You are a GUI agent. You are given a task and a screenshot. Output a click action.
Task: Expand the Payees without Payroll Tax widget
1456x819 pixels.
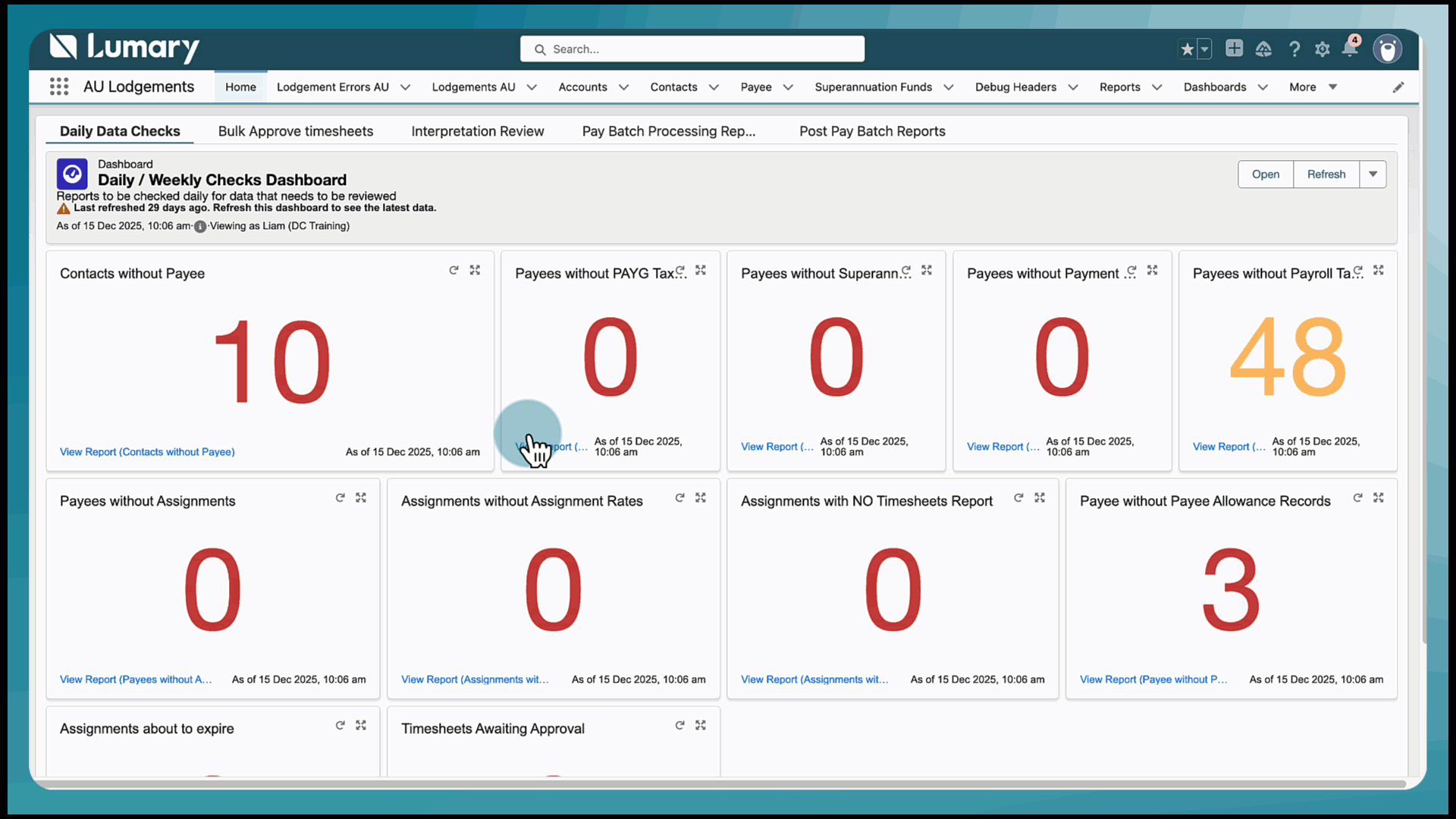(x=1379, y=270)
